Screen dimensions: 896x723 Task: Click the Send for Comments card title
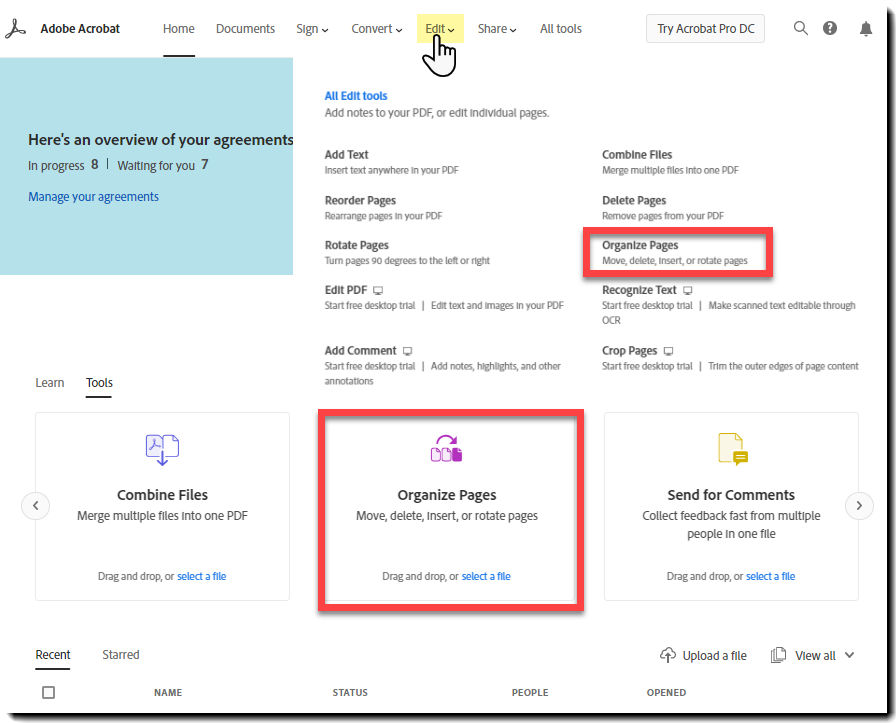click(x=731, y=494)
